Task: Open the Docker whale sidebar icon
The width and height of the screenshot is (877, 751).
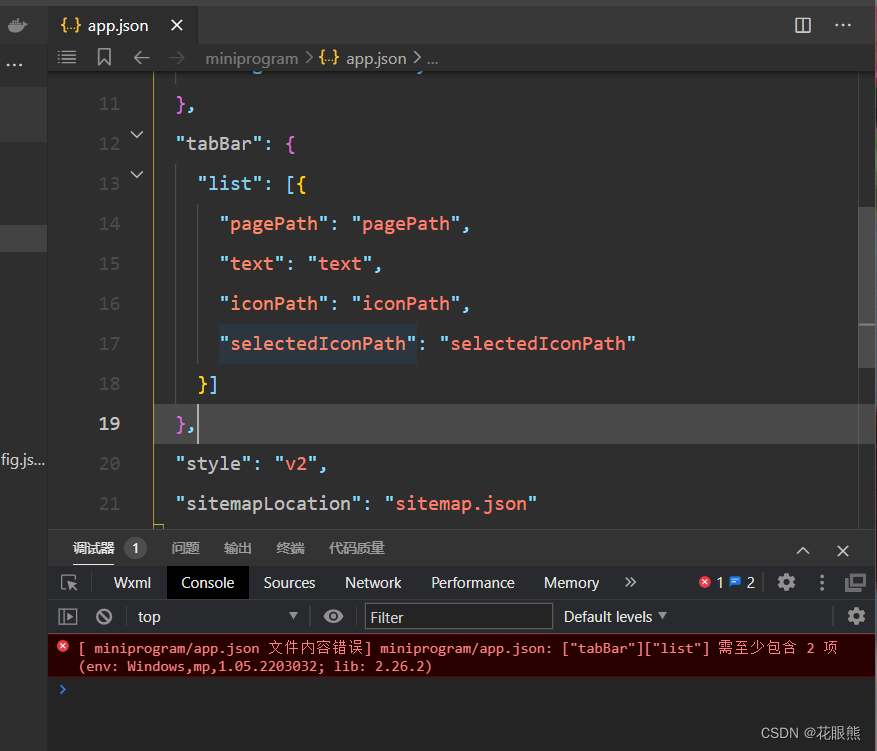Action: pyautogui.click(x=17, y=25)
